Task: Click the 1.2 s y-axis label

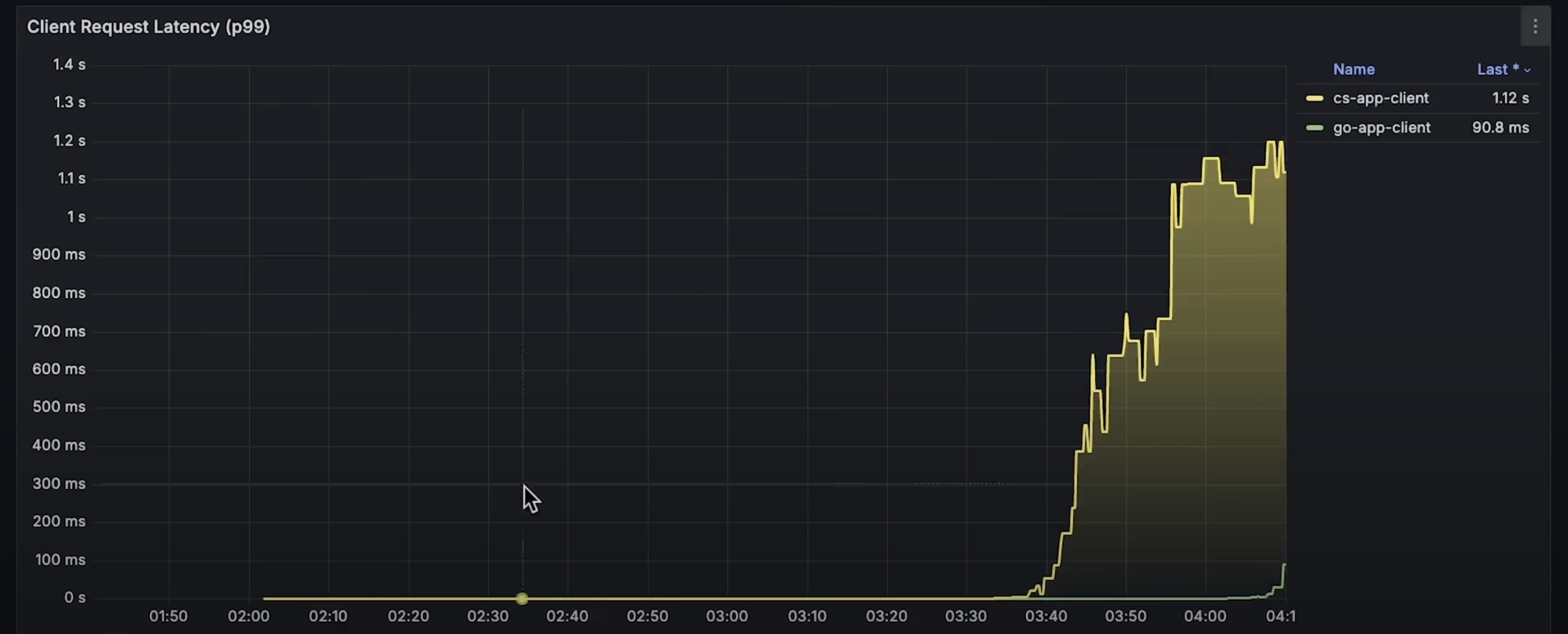Action: coord(70,141)
